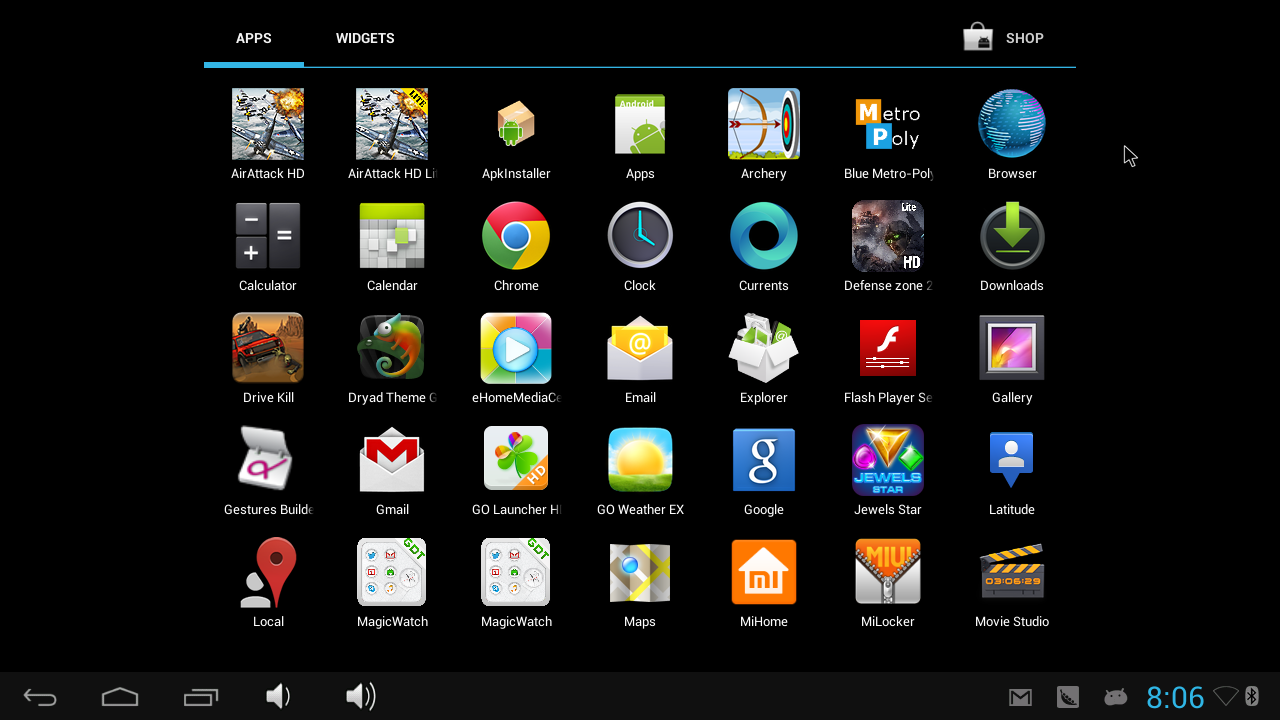Open Dryad Theme chameleon icon
Image resolution: width=1280 pixels, height=720 pixels.
coord(392,348)
